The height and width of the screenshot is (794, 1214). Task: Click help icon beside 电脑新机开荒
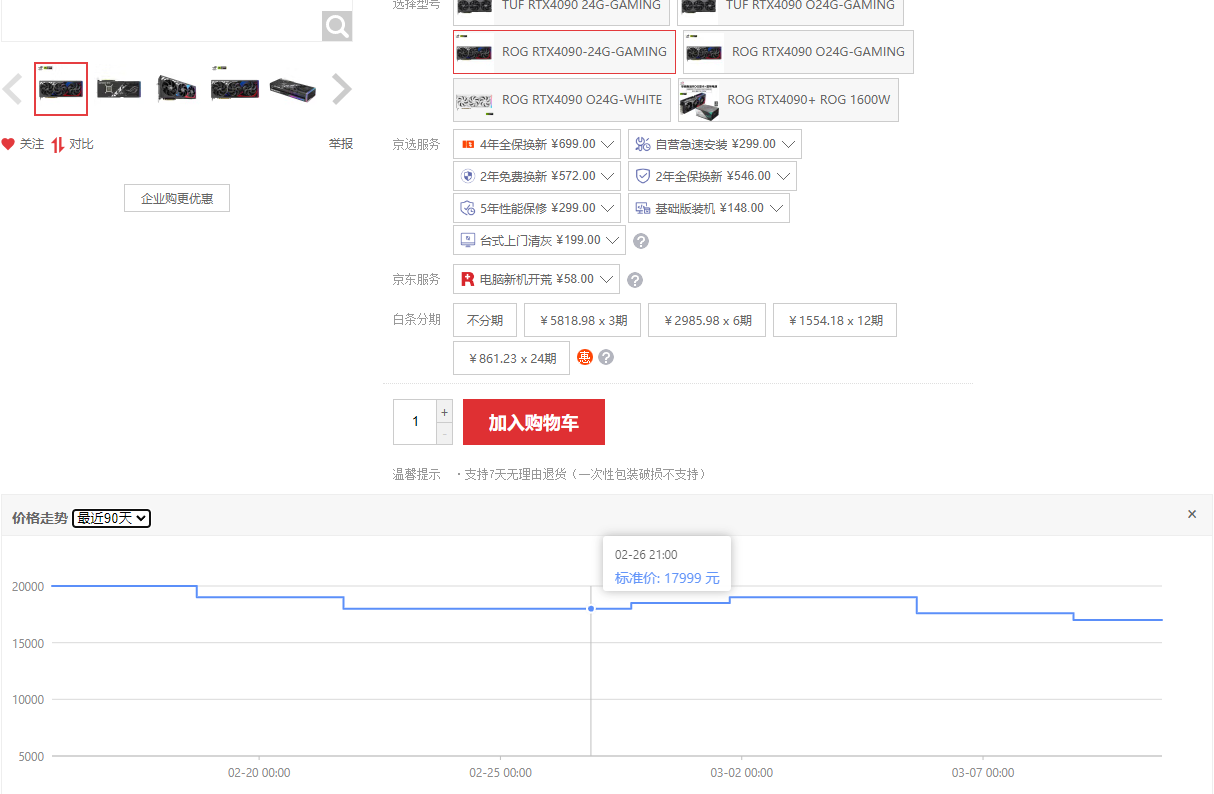click(634, 280)
